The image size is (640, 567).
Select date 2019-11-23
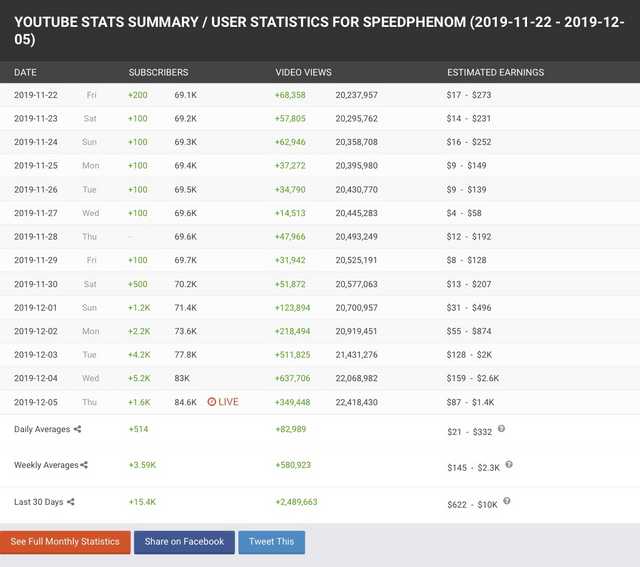coord(36,119)
